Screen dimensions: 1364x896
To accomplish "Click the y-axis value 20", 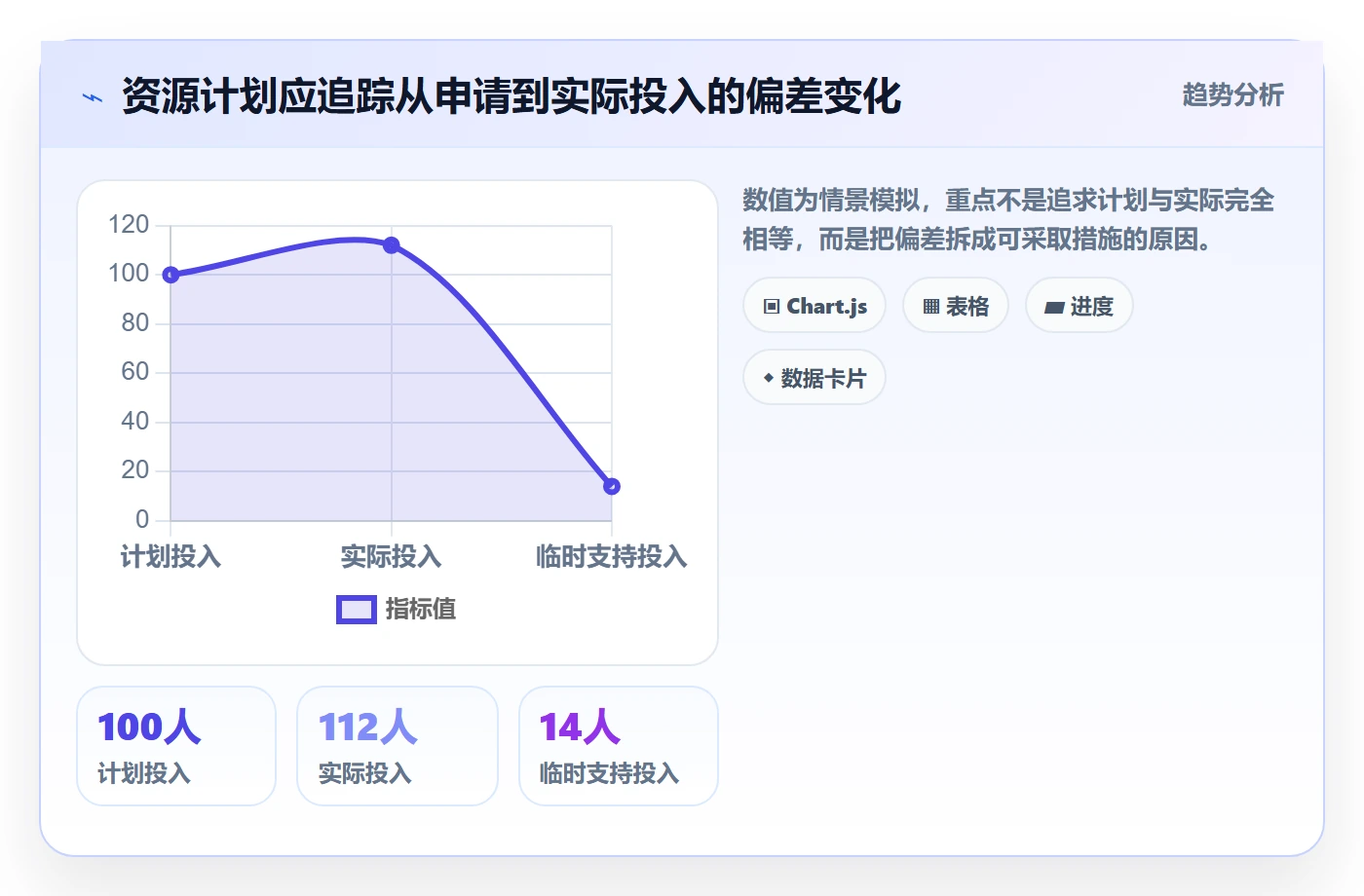I will pos(135,470).
